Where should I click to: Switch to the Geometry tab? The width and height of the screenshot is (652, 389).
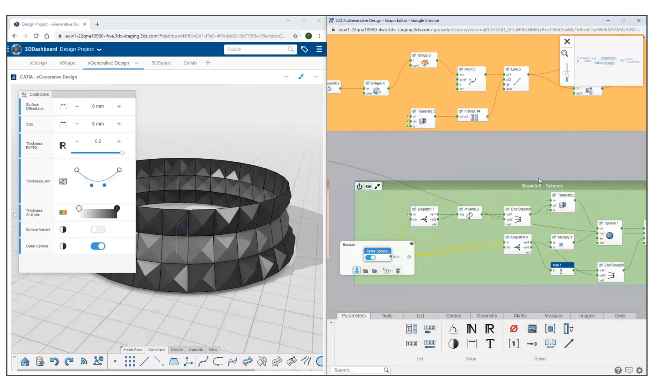487,316
